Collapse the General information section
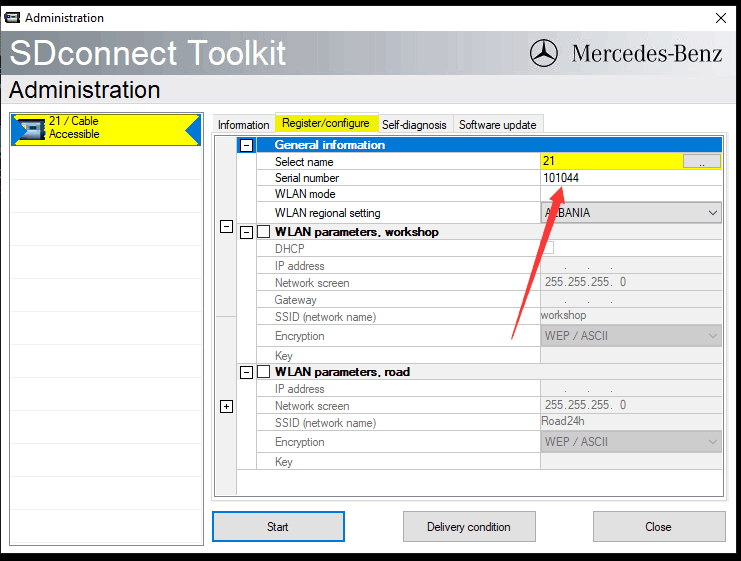Viewport: 741px width, 561px height. (246, 145)
